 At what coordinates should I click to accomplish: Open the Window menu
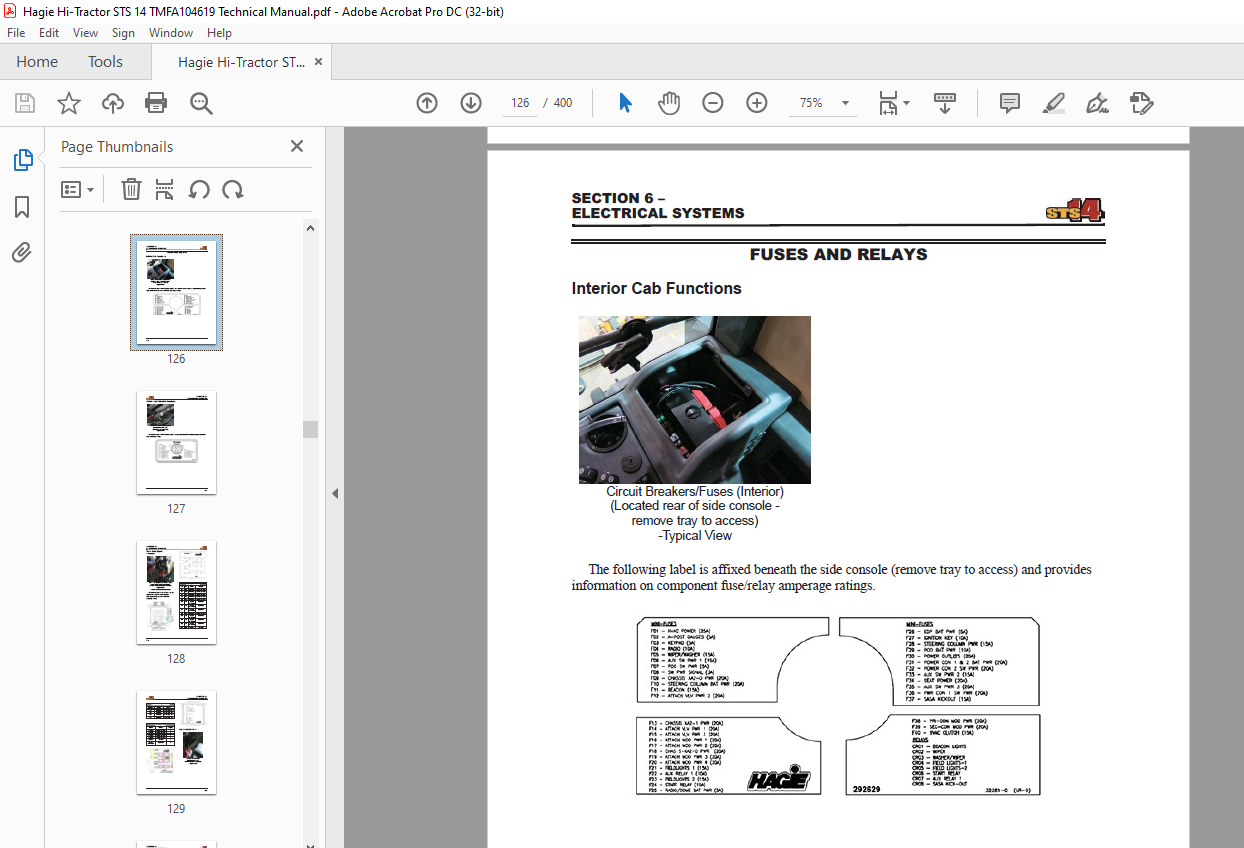[x=171, y=33]
